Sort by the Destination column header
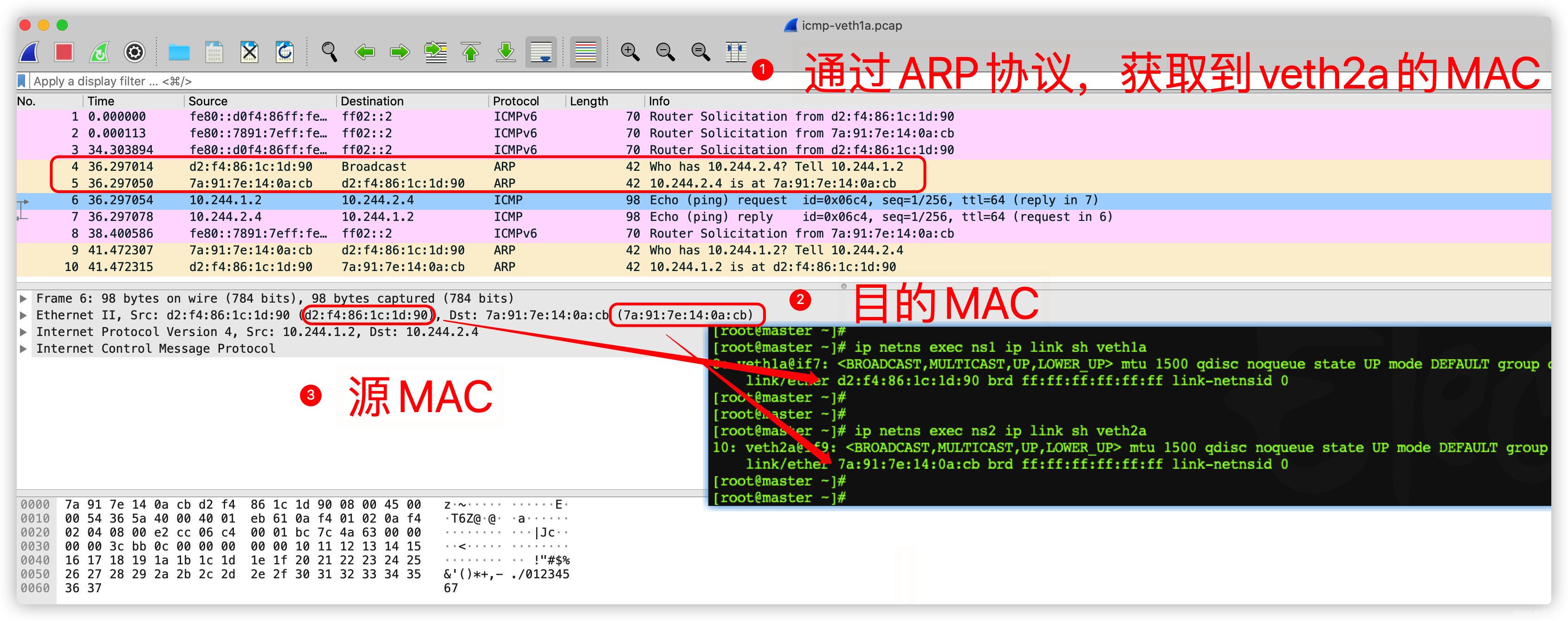This screenshot has width=1568, height=621. (413, 101)
